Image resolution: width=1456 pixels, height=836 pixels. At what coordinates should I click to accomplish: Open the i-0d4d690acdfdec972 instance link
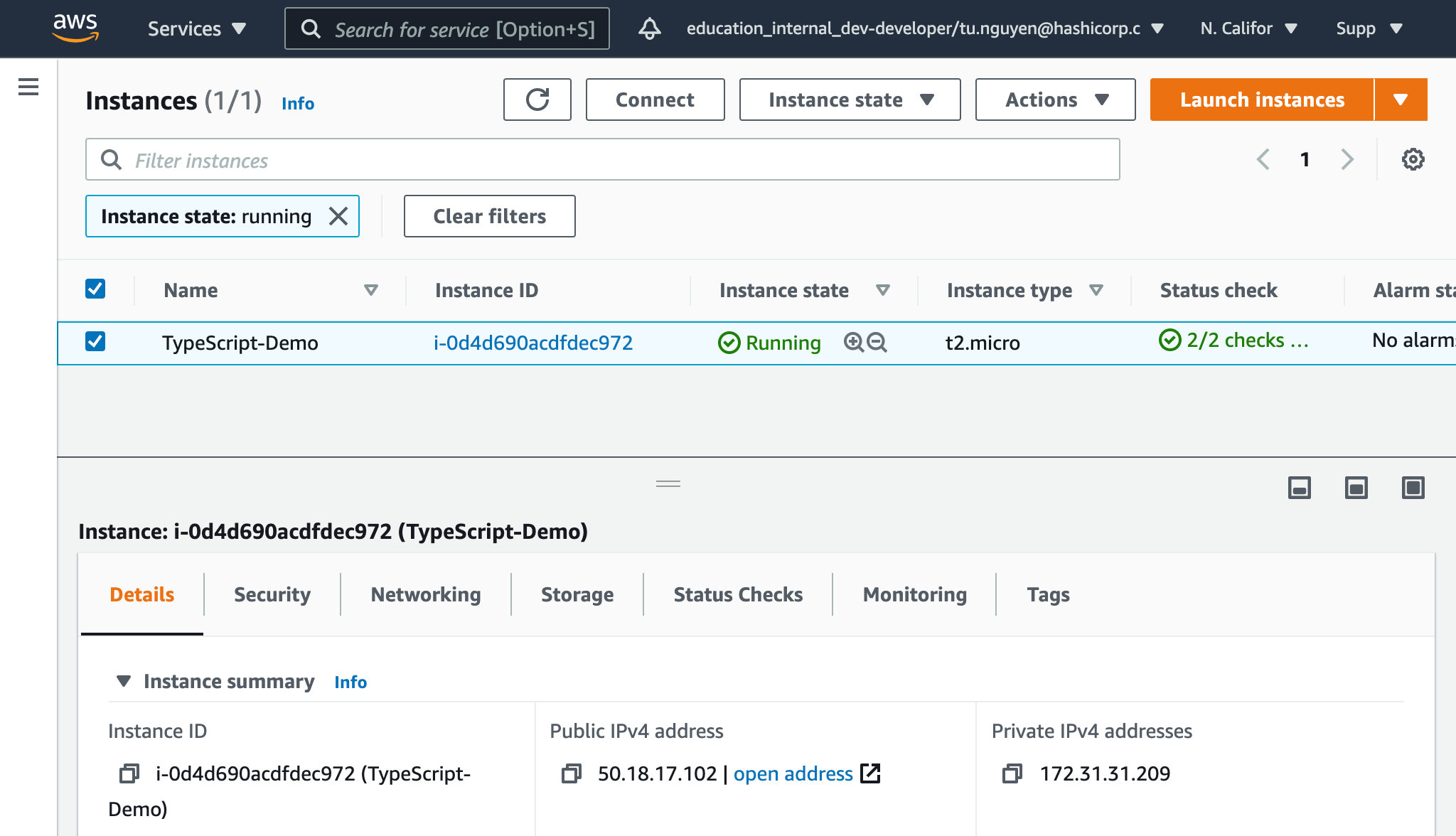coord(533,343)
